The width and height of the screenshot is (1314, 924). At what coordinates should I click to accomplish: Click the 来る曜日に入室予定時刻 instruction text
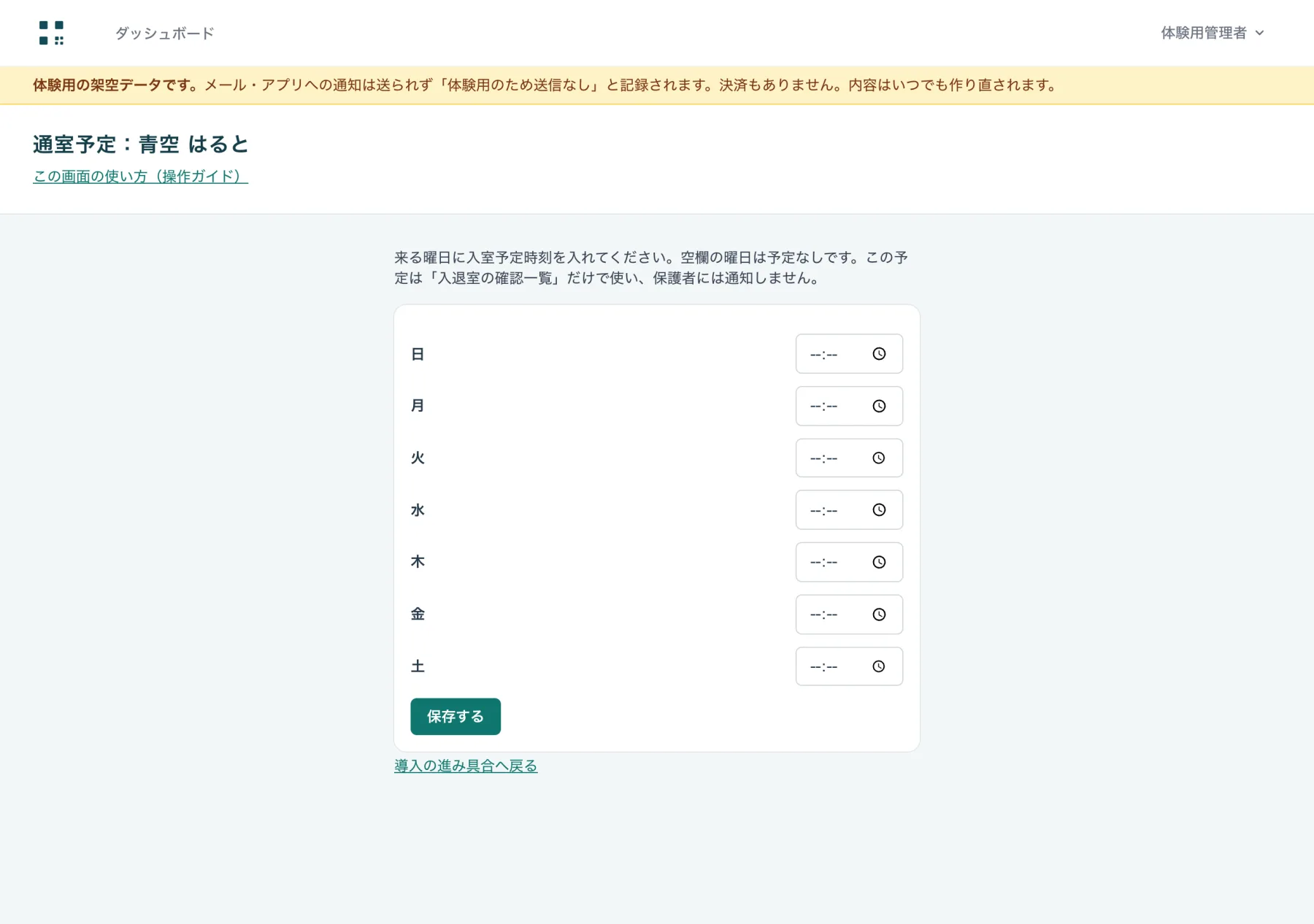(651, 268)
